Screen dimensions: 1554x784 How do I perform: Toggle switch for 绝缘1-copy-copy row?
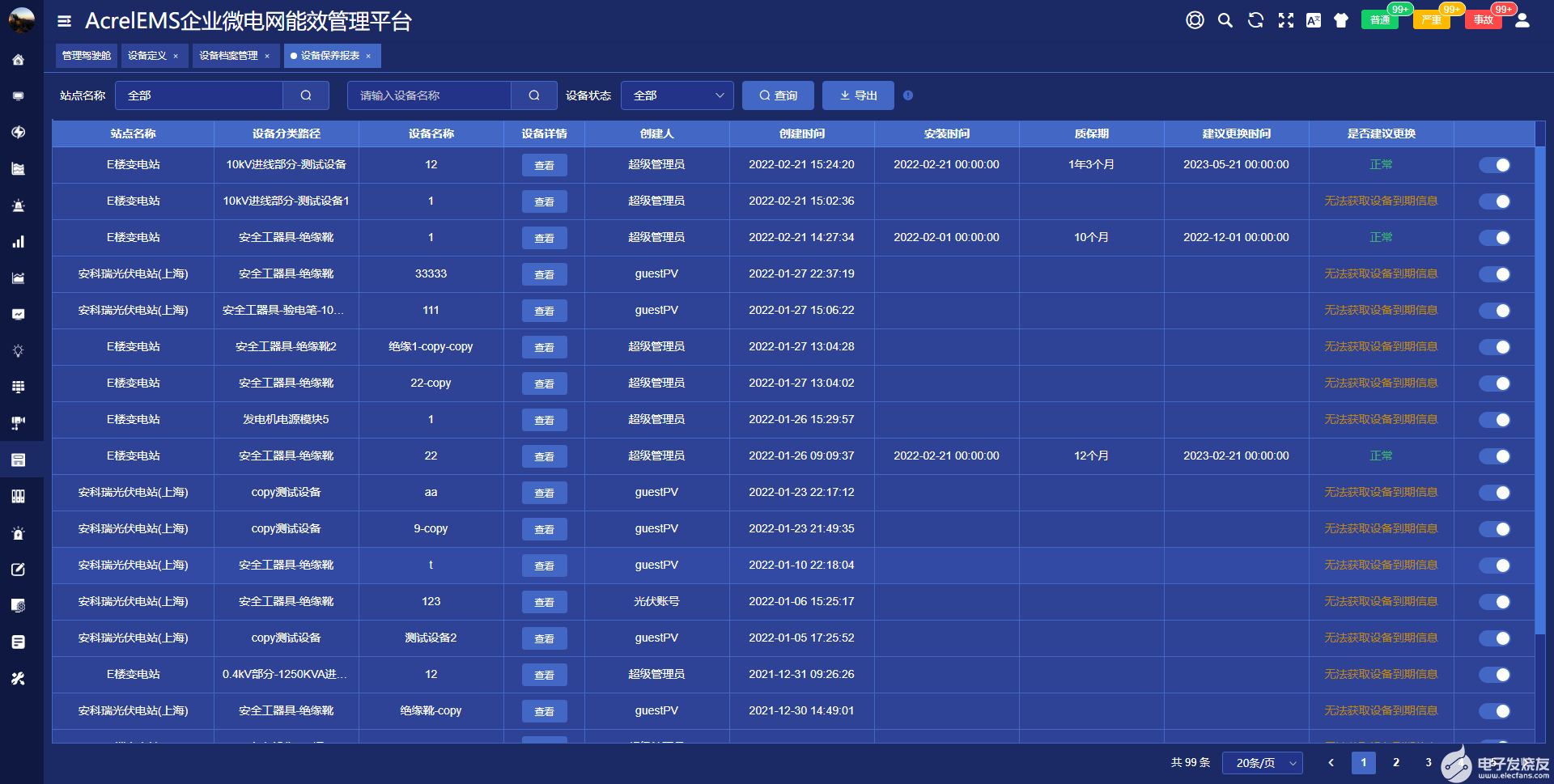(1494, 347)
